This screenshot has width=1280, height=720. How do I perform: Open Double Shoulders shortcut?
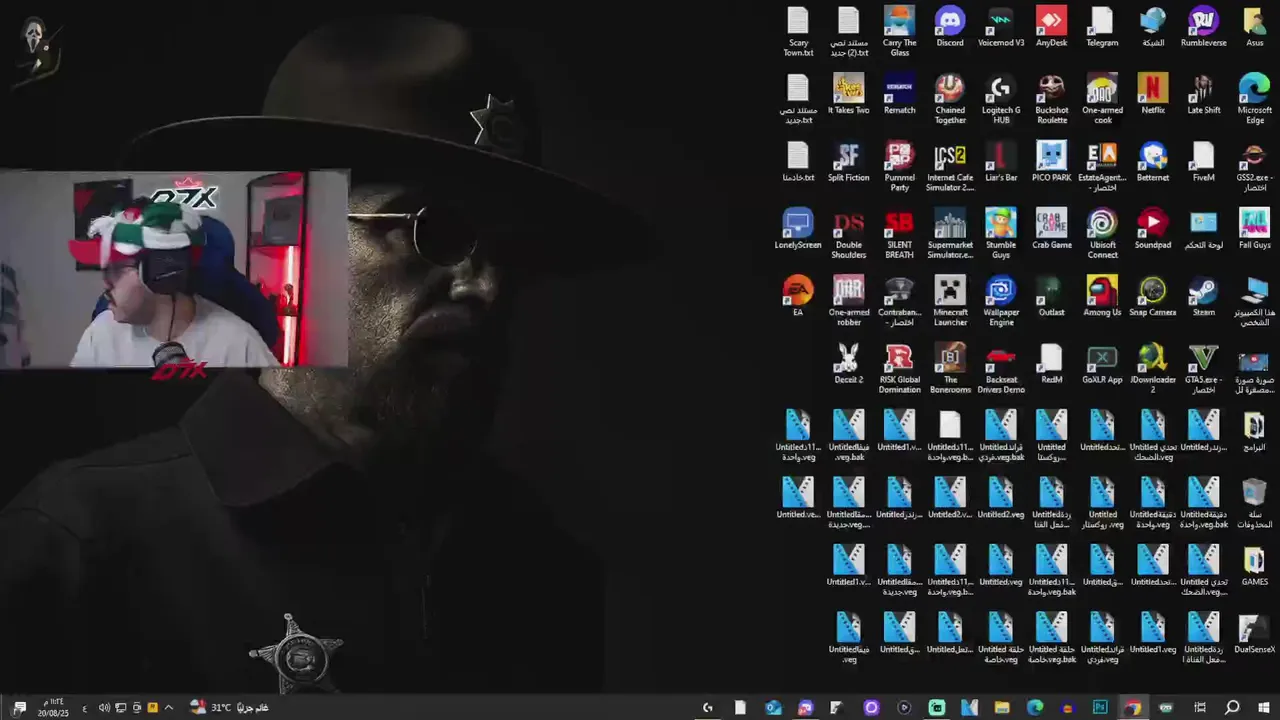848,233
